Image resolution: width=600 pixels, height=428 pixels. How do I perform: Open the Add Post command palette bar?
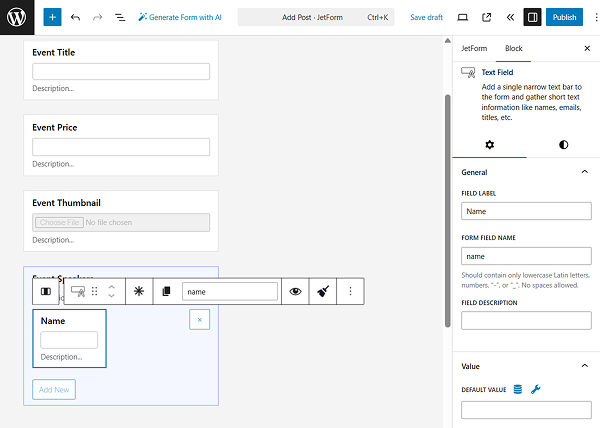[x=316, y=17]
